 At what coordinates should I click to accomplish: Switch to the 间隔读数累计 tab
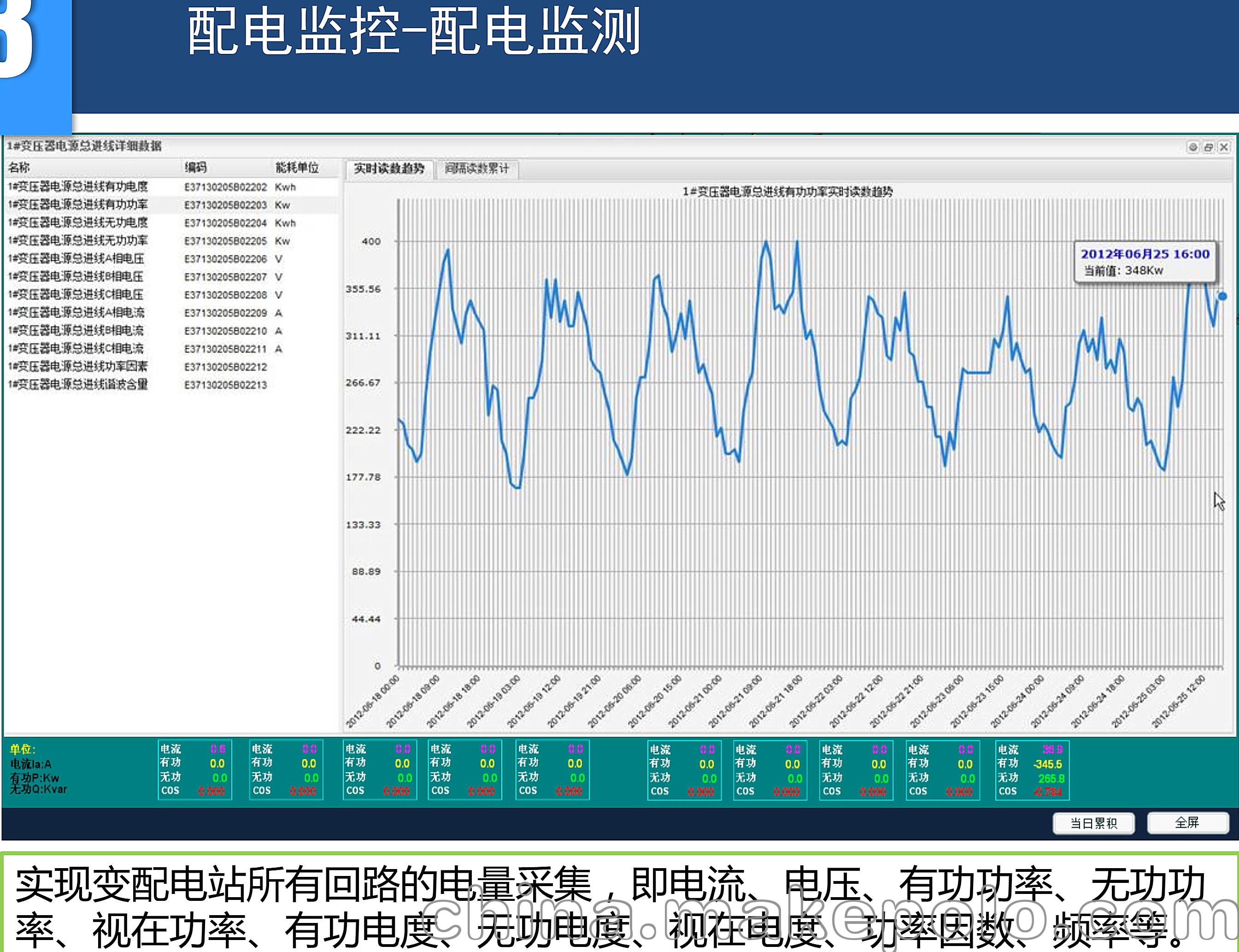pos(476,169)
